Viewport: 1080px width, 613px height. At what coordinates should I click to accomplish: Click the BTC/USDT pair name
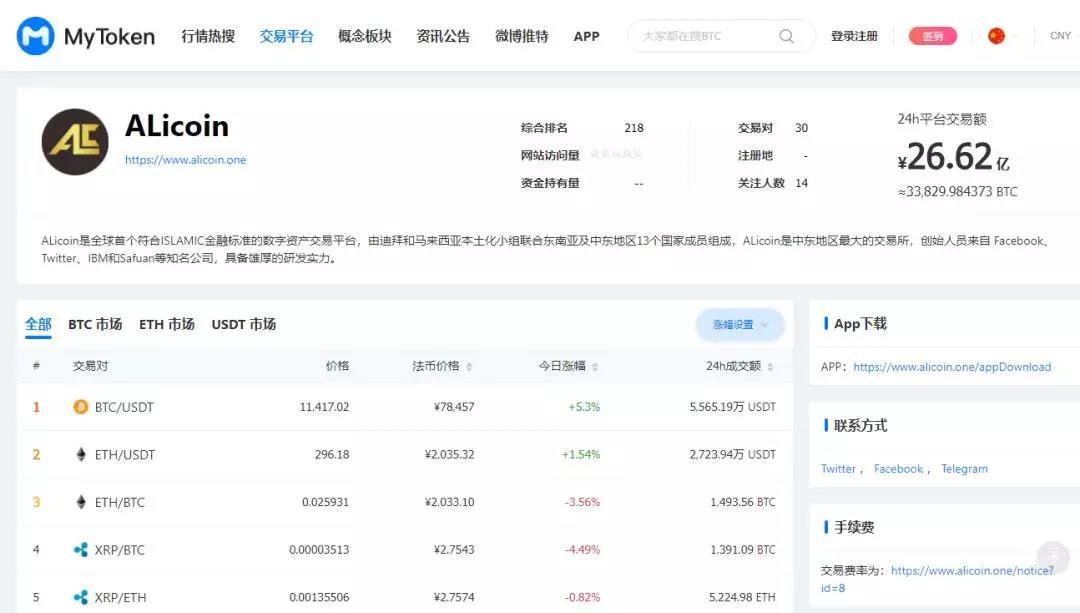point(124,407)
